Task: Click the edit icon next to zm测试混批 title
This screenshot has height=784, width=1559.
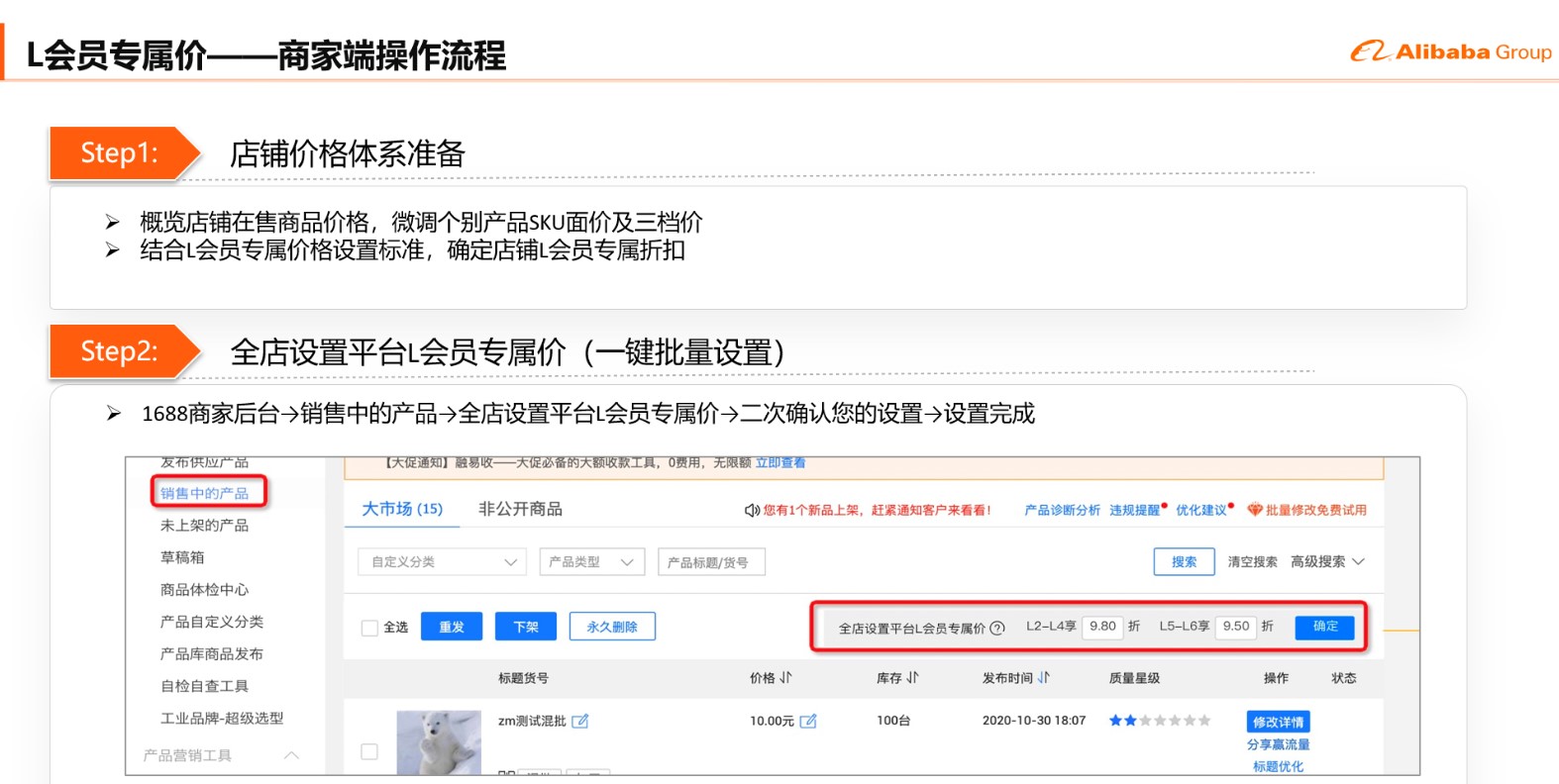Action: pos(580,722)
